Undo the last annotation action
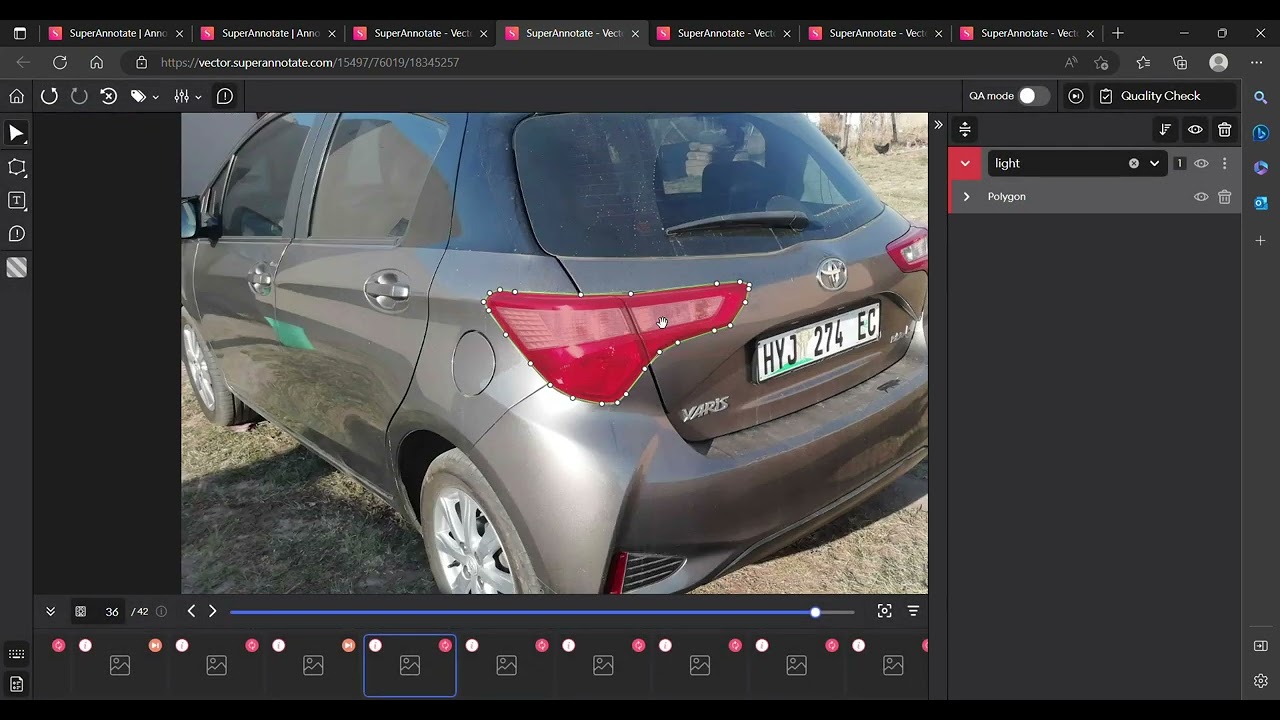 pyautogui.click(x=49, y=96)
